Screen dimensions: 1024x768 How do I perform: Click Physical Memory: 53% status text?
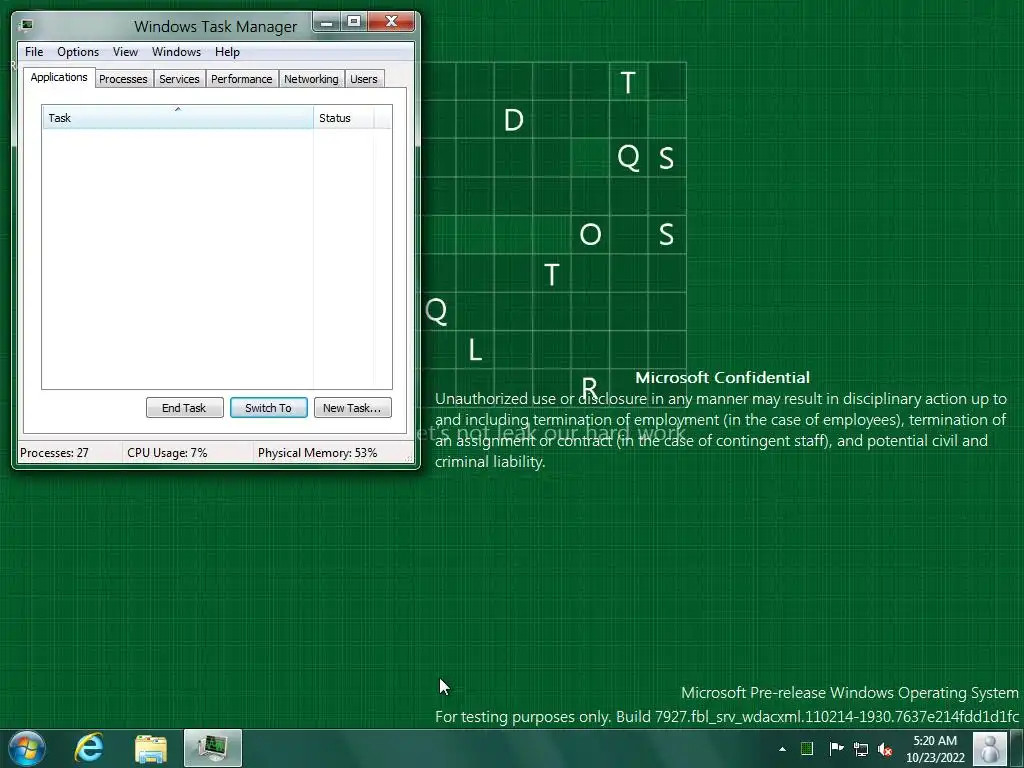click(317, 453)
